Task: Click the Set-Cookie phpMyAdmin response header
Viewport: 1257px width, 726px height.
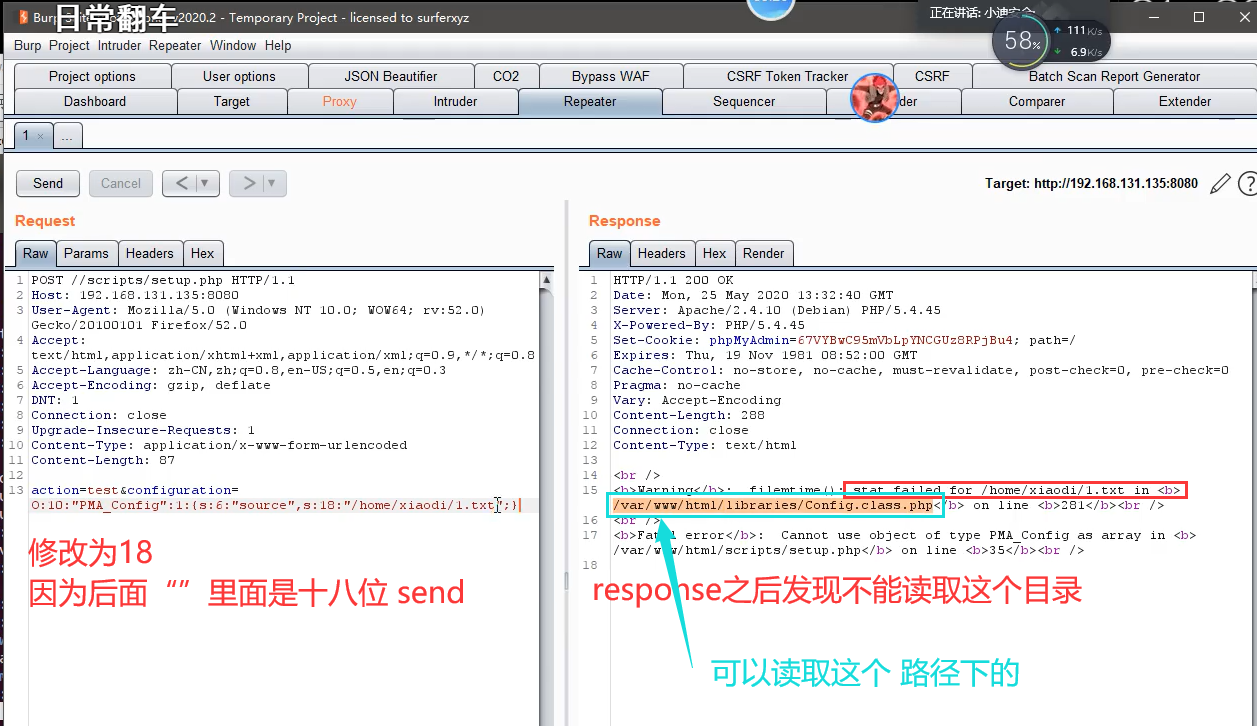Action: click(845, 340)
